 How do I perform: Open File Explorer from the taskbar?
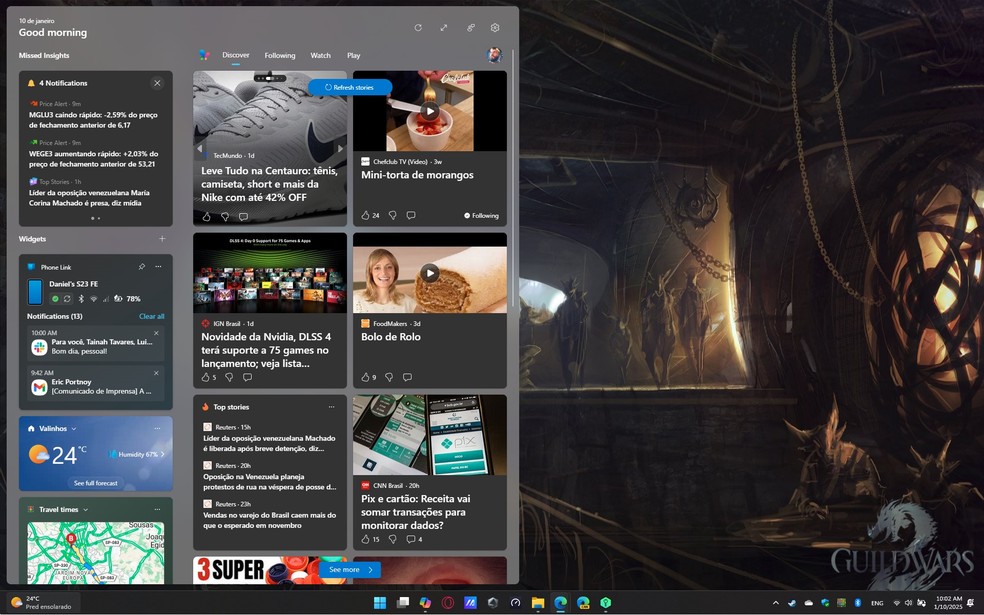(538, 603)
